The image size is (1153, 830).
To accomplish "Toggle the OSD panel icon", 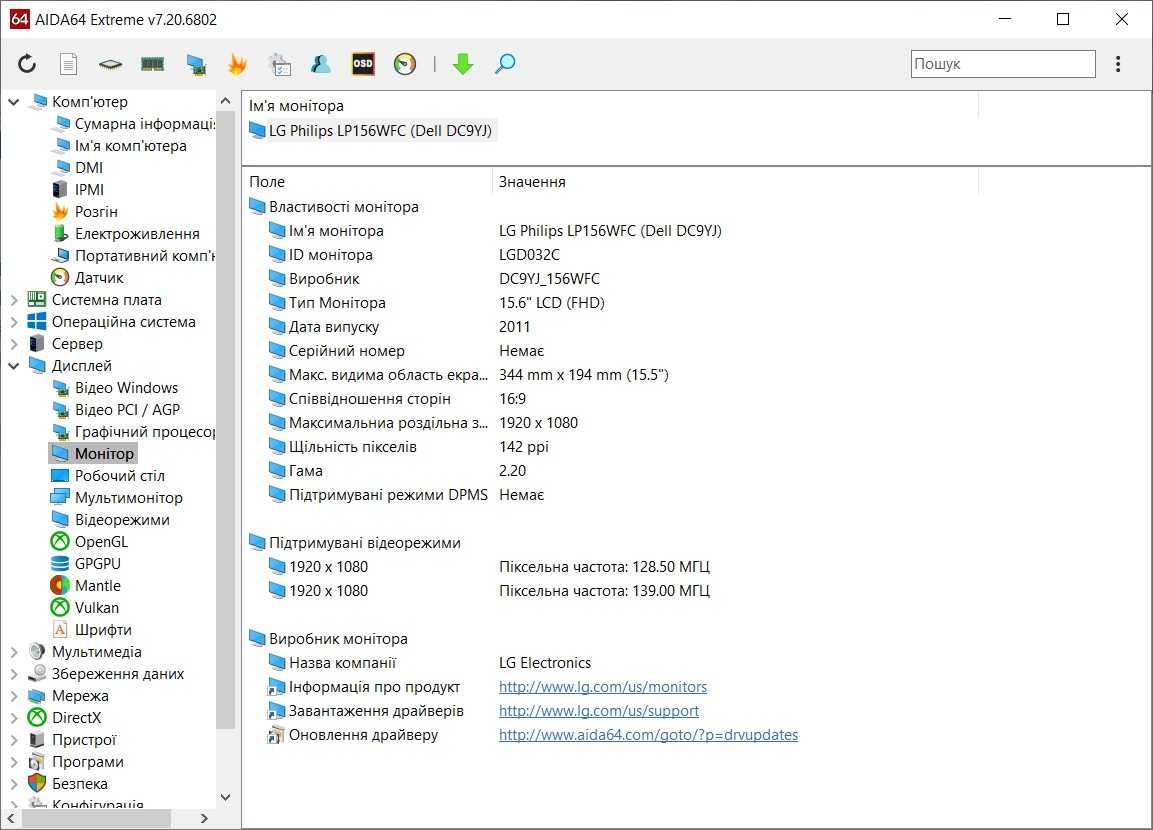I will click(363, 64).
